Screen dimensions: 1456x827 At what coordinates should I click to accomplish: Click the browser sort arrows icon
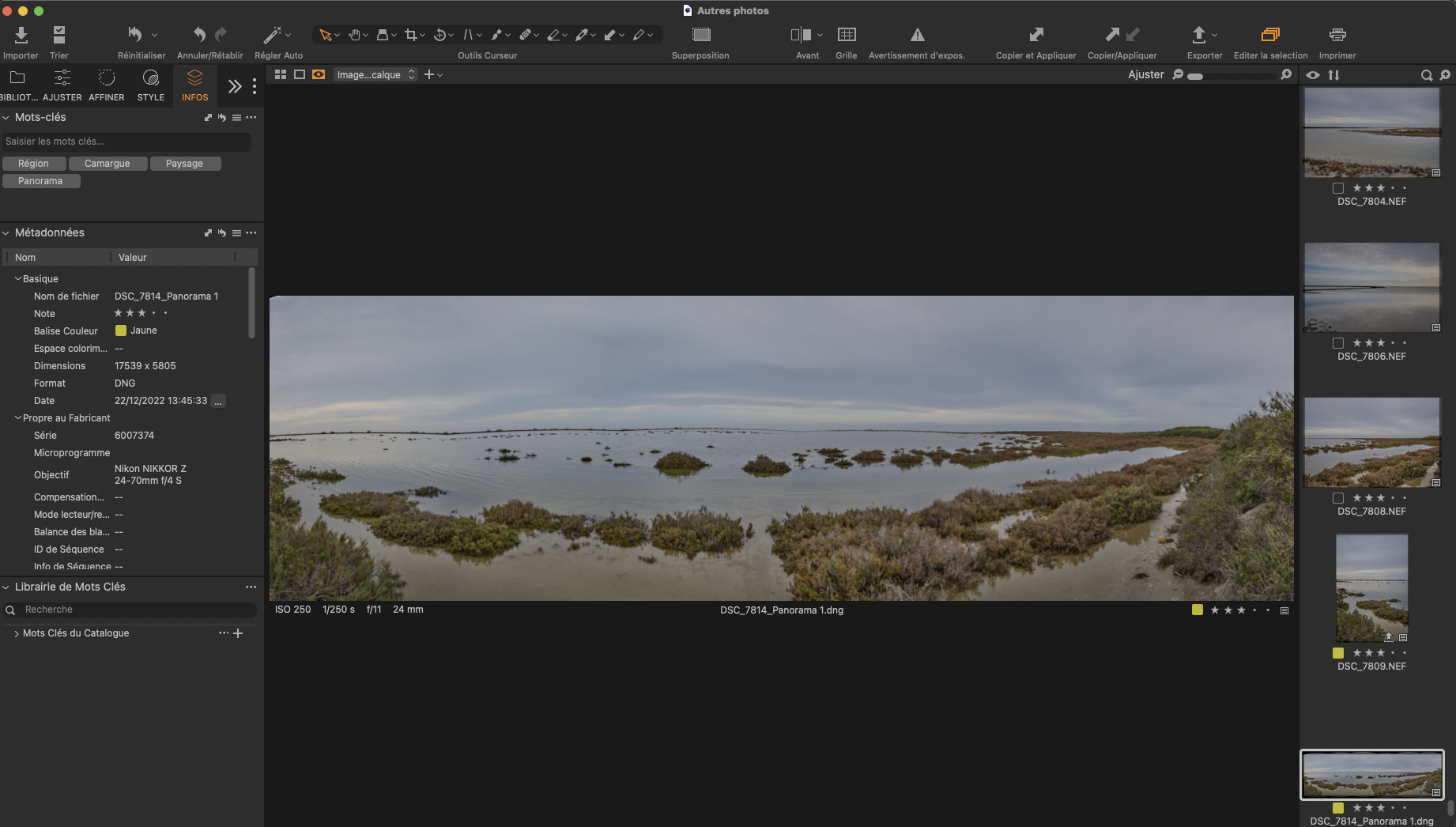point(1334,75)
